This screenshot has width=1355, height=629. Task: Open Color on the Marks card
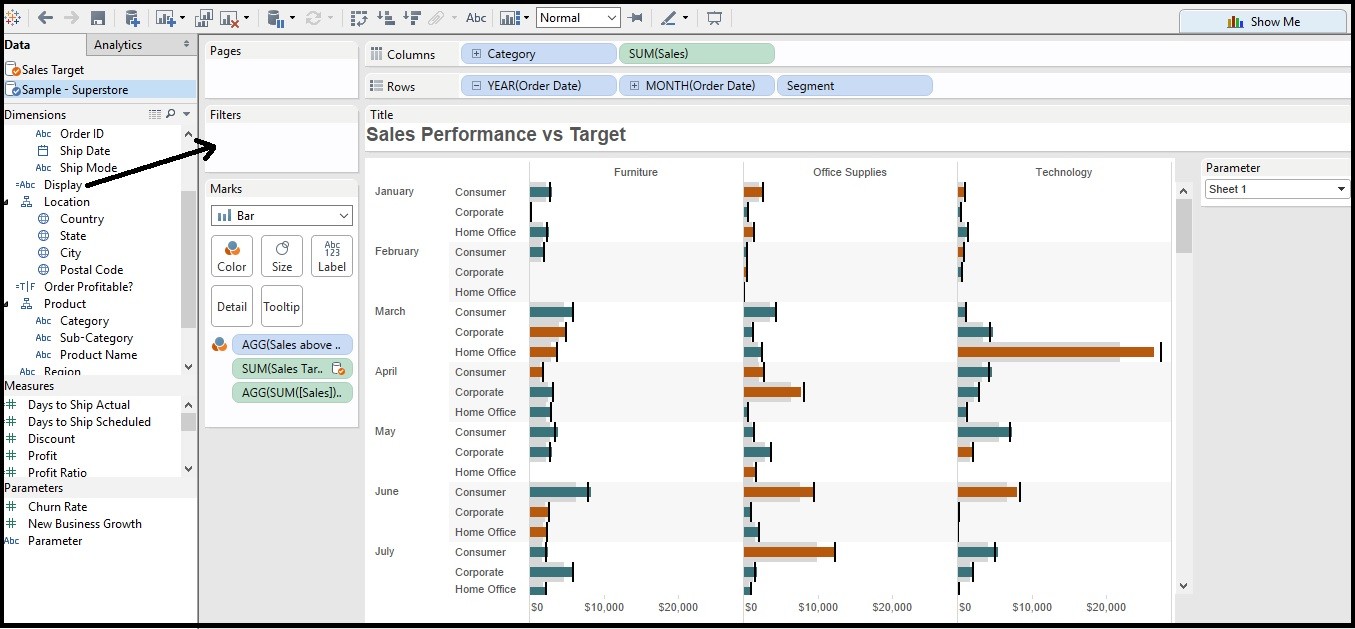pyautogui.click(x=231, y=255)
